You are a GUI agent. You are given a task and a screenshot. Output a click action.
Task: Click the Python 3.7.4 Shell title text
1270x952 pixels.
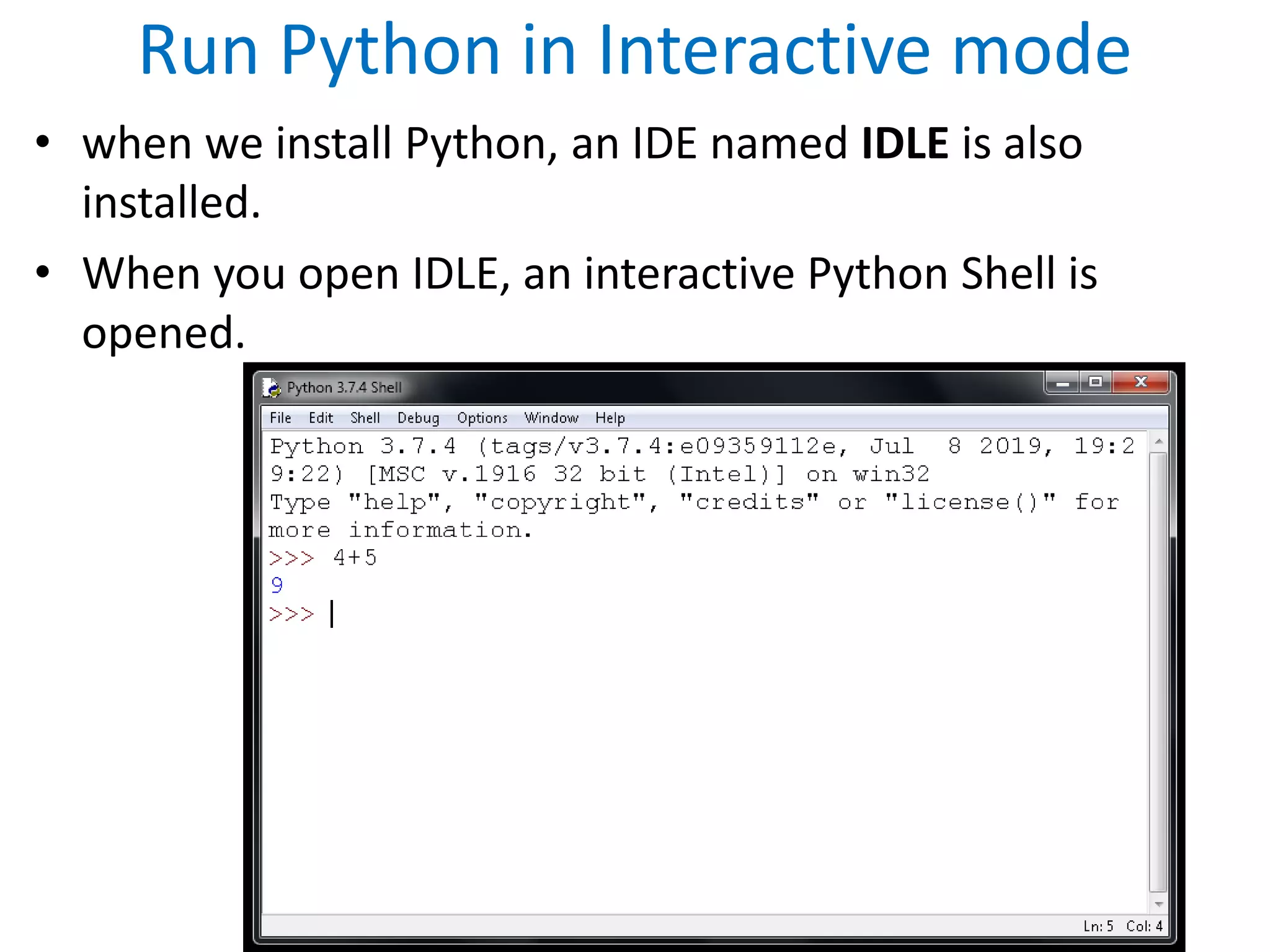344,387
